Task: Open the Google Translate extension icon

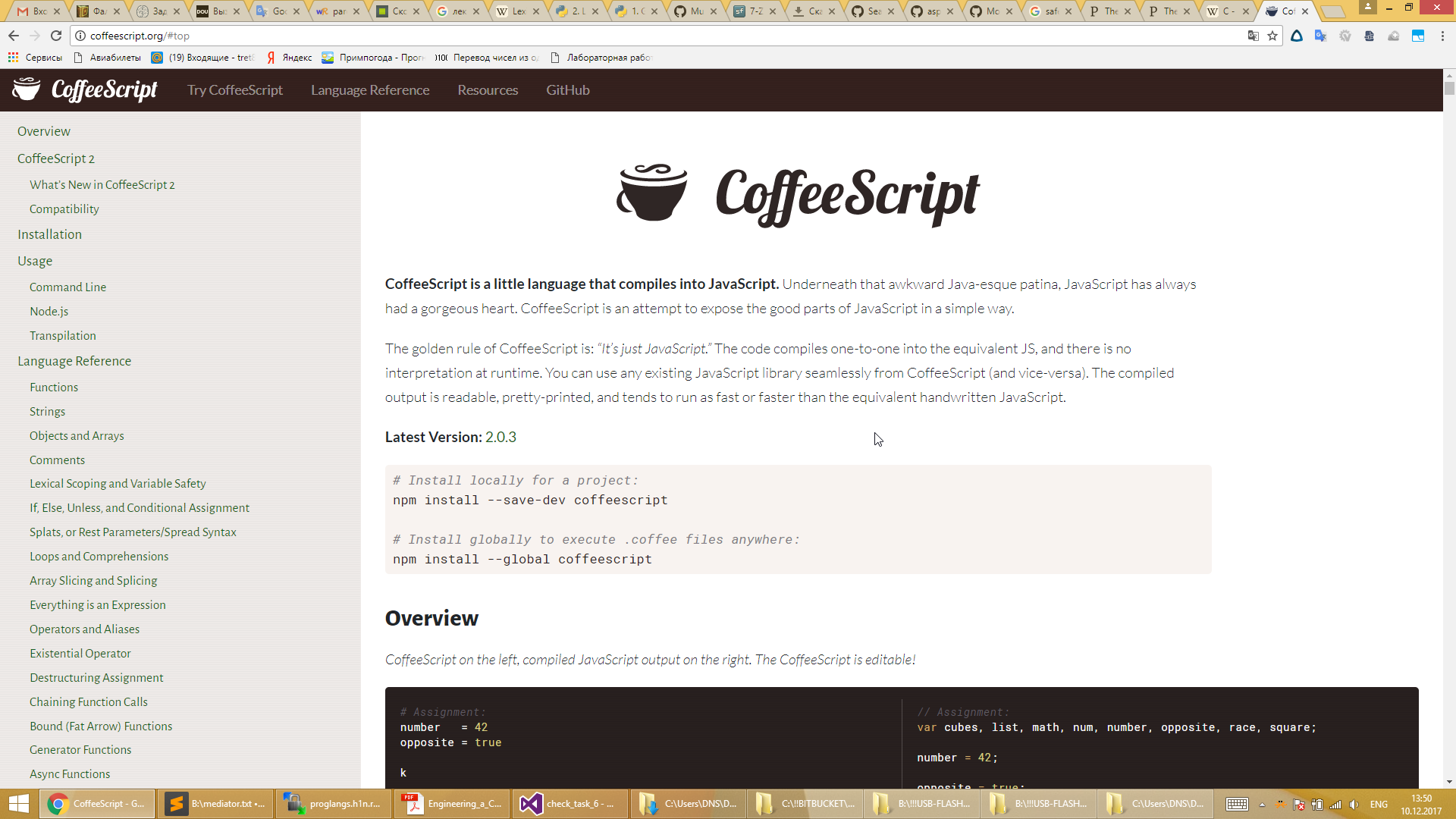Action: click(1320, 36)
